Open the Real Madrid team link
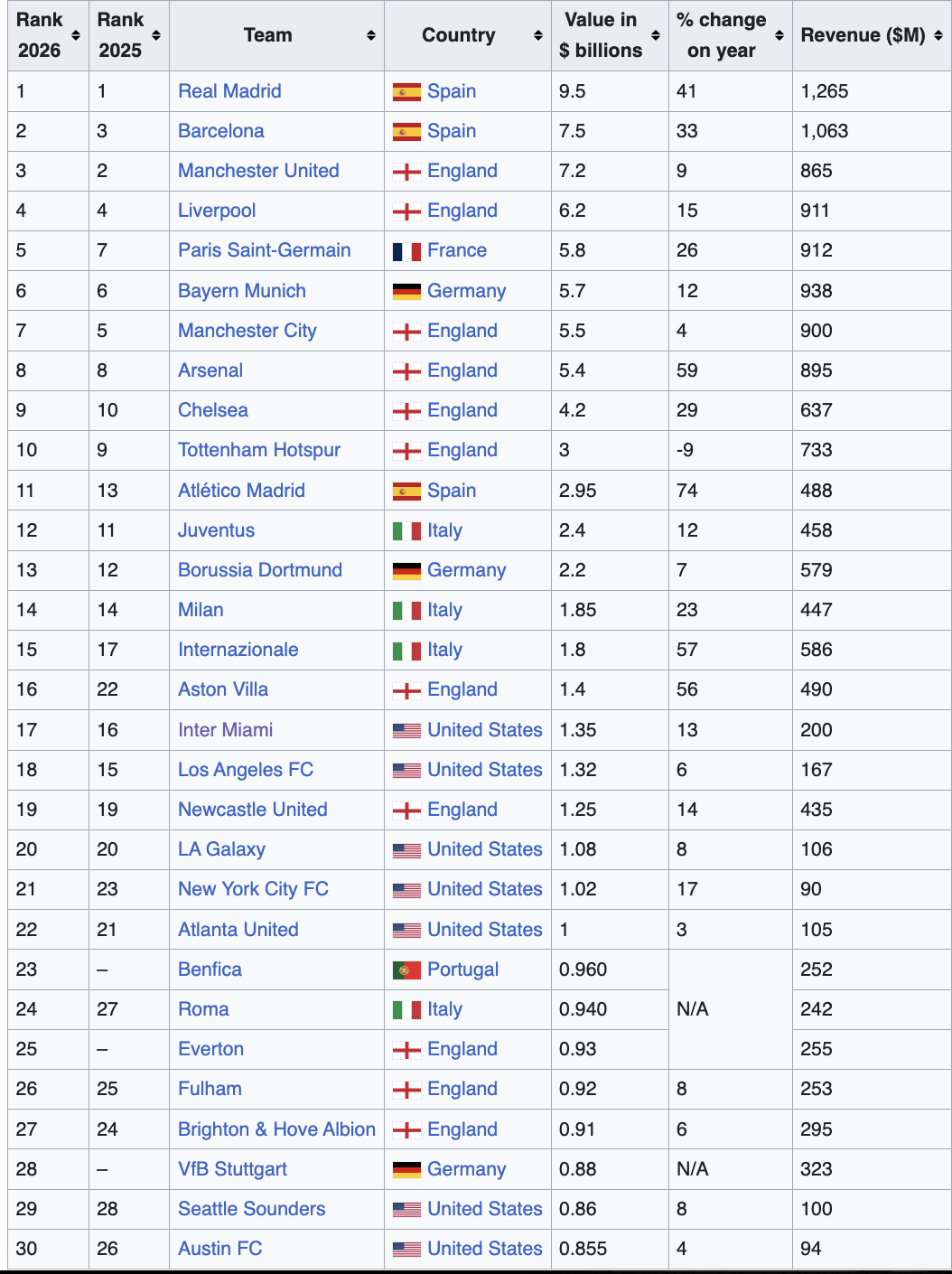The height and width of the screenshot is (1274, 952). [229, 91]
